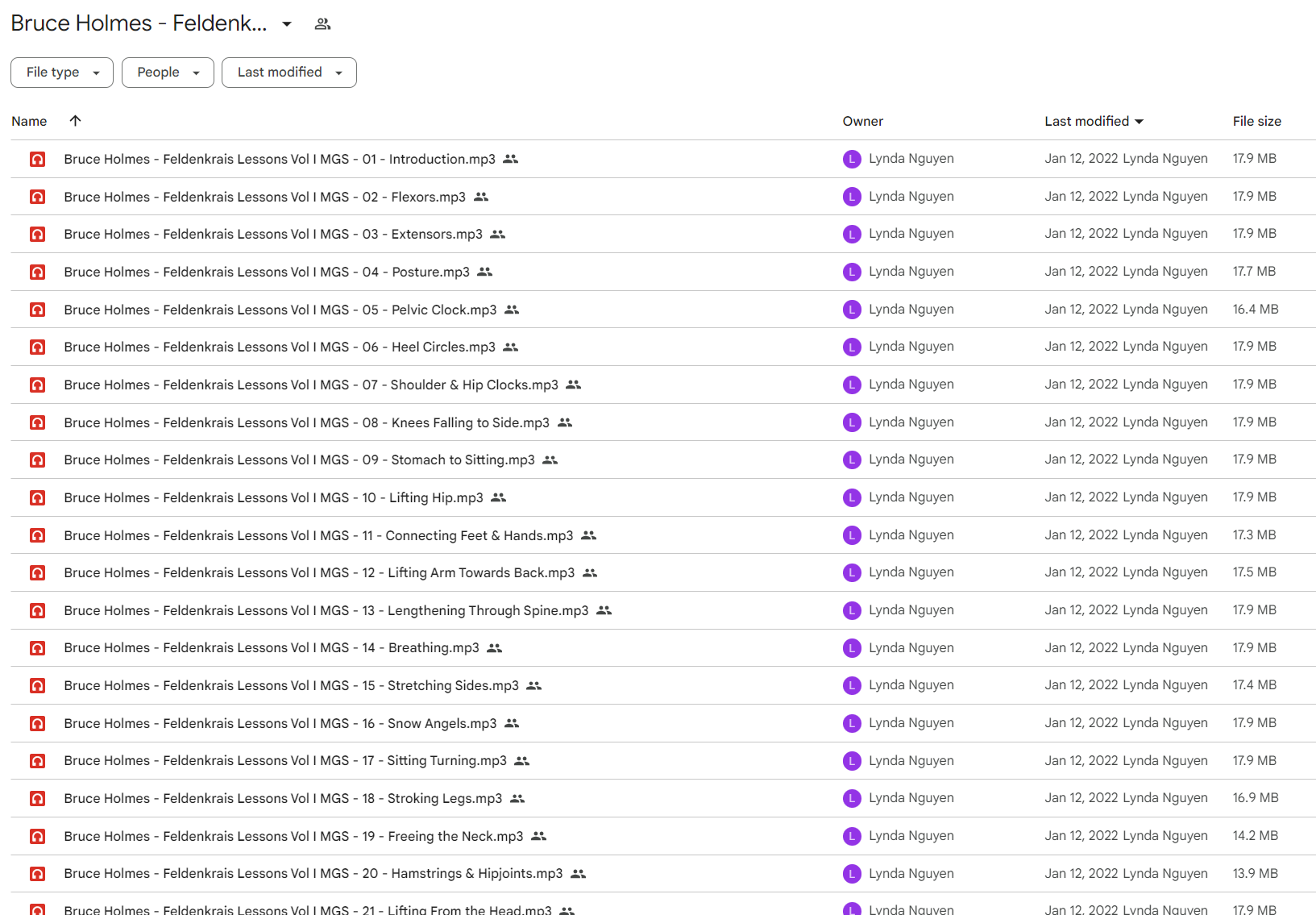Select file name 04 - Posture.mp3
The height and width of the screenshot is (915, 1316).
[x=267, y=272]
